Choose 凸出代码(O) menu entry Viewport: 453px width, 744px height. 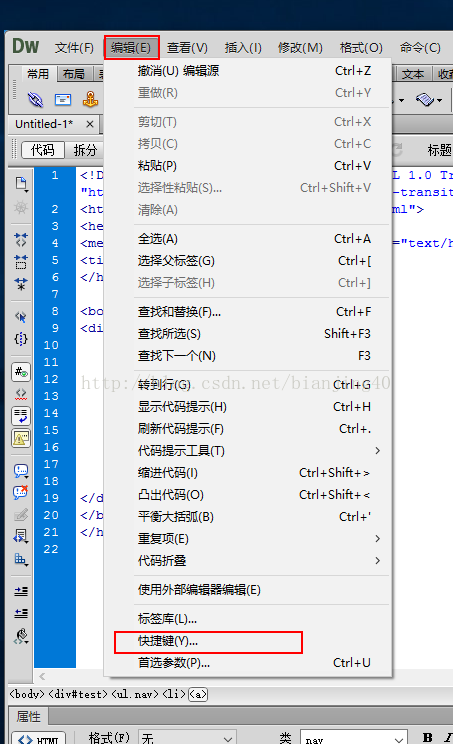pyautogui.click(x=248, y=494)
